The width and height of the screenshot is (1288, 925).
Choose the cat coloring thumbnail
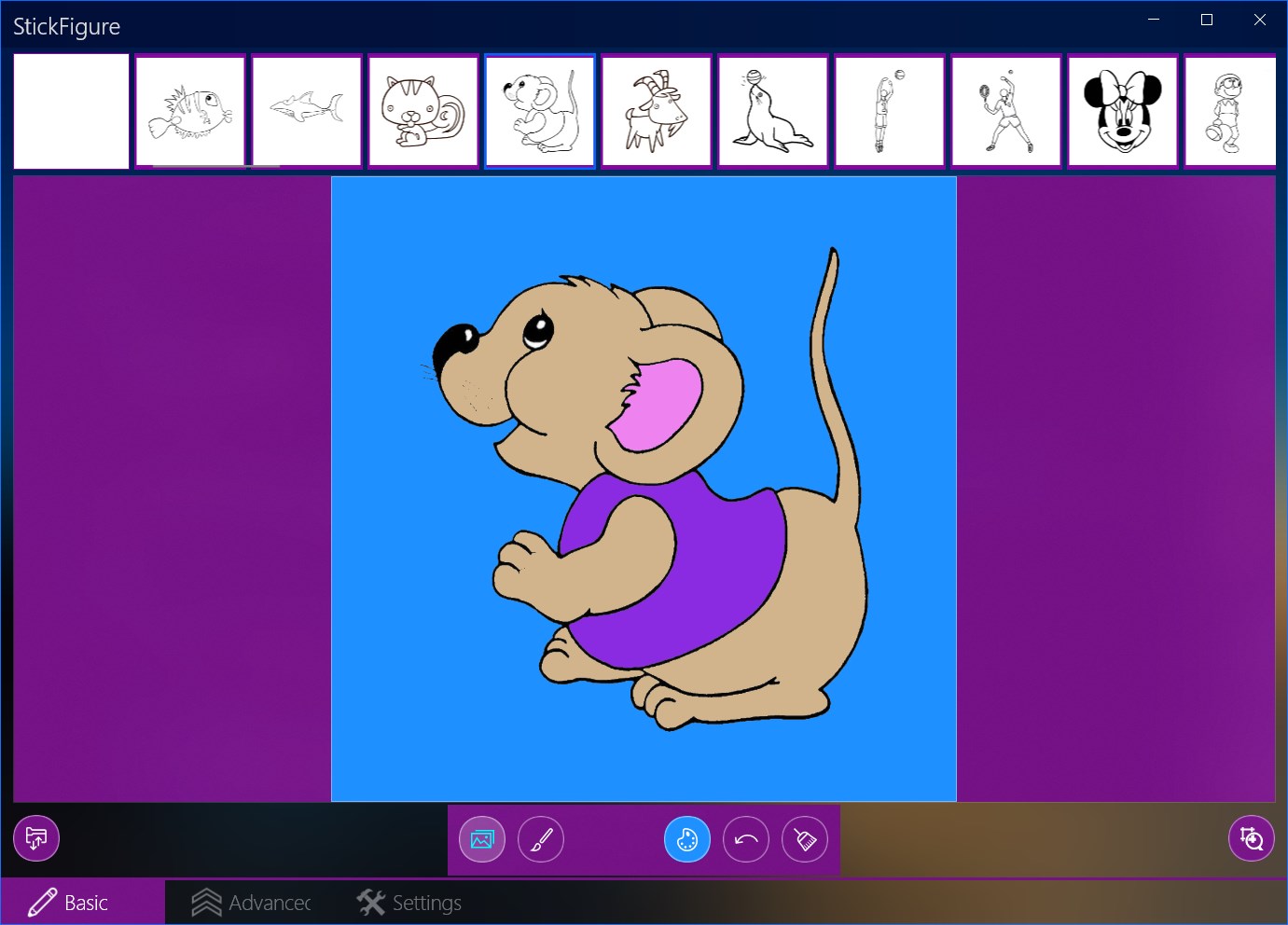[x=423, y=111]
